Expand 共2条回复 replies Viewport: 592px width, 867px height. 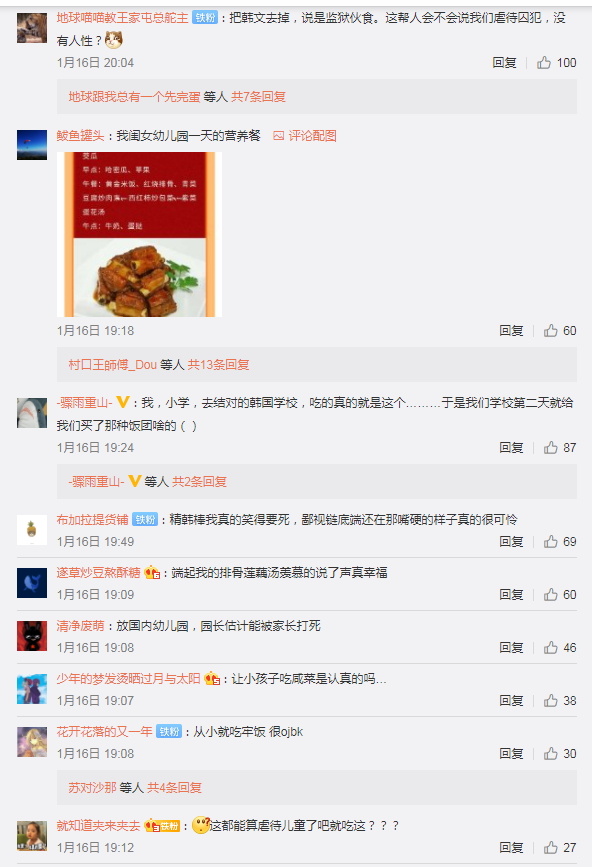coord(200,482)
